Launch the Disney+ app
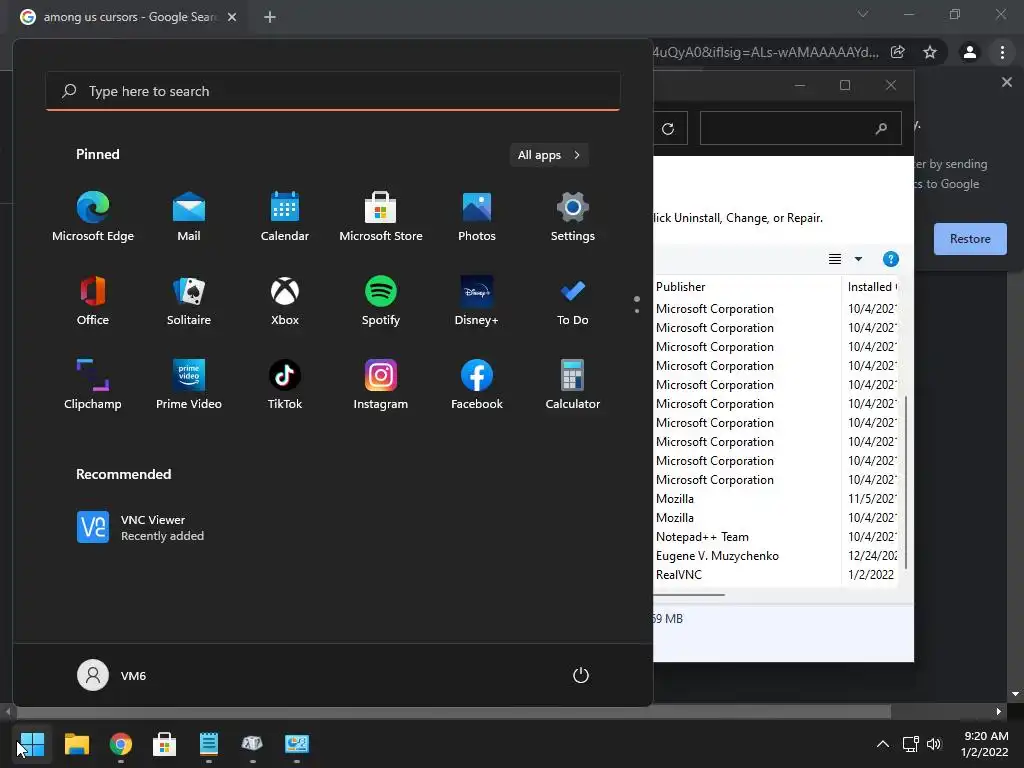Screen dimensions: 1024x768 point(477,301)
